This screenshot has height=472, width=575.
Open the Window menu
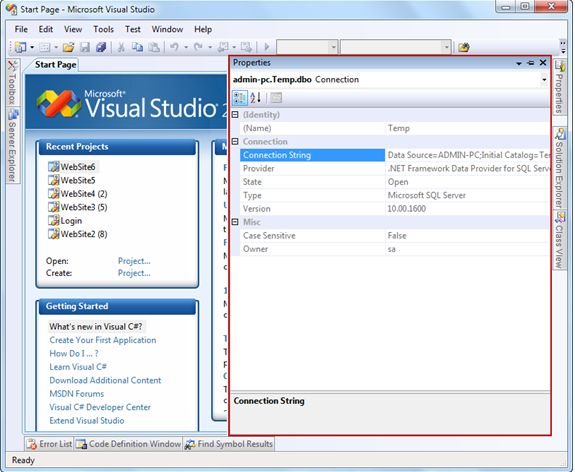[167, 29]
